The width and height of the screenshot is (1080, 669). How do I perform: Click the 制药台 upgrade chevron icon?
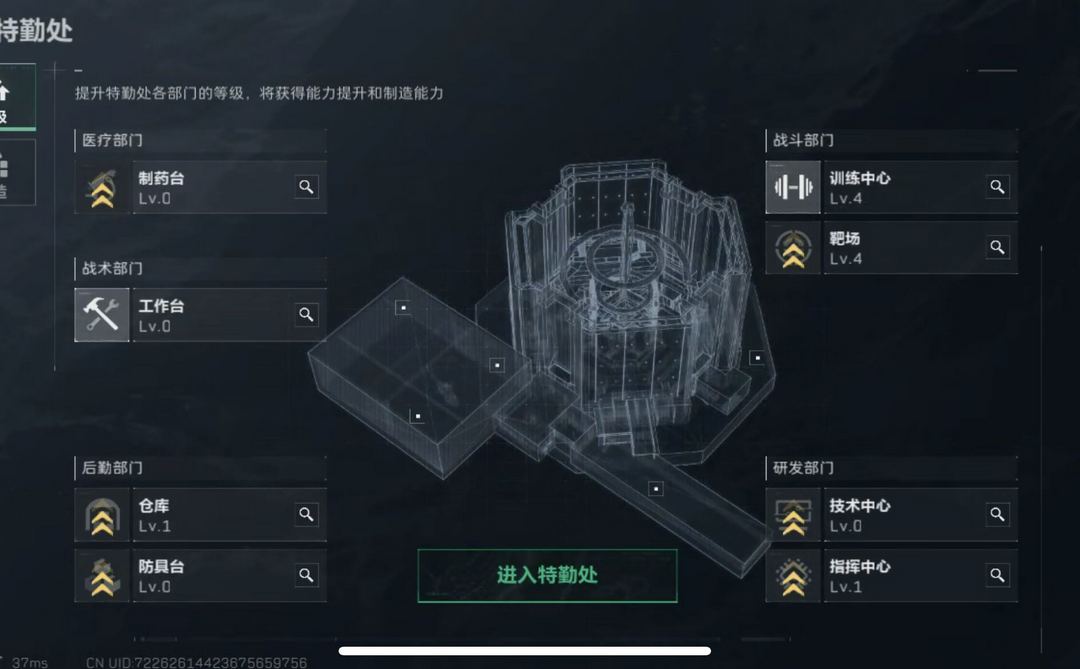point(102,187)
